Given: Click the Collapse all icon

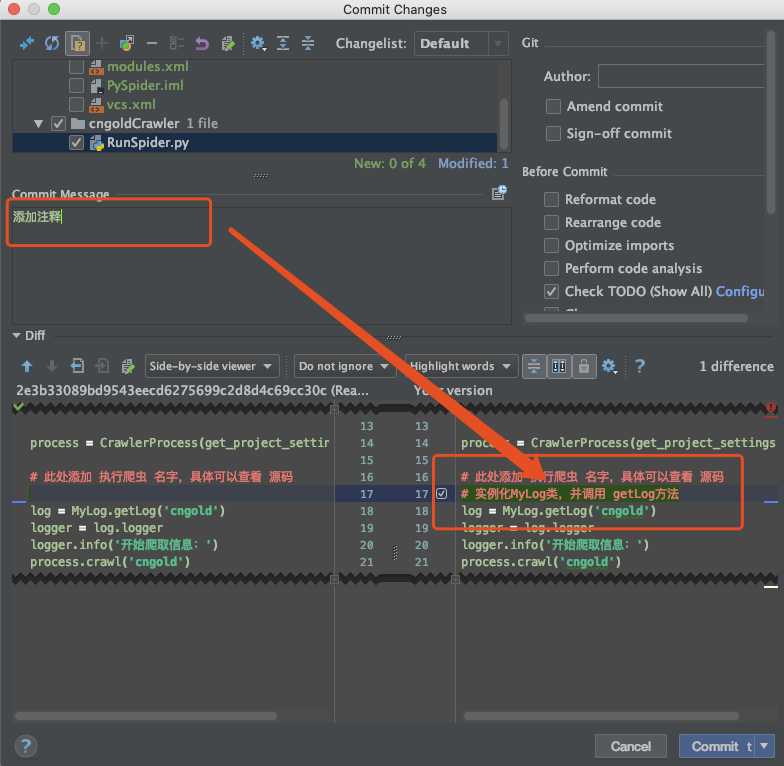Looking at the screenshot, I should click(x=308, y=44).
